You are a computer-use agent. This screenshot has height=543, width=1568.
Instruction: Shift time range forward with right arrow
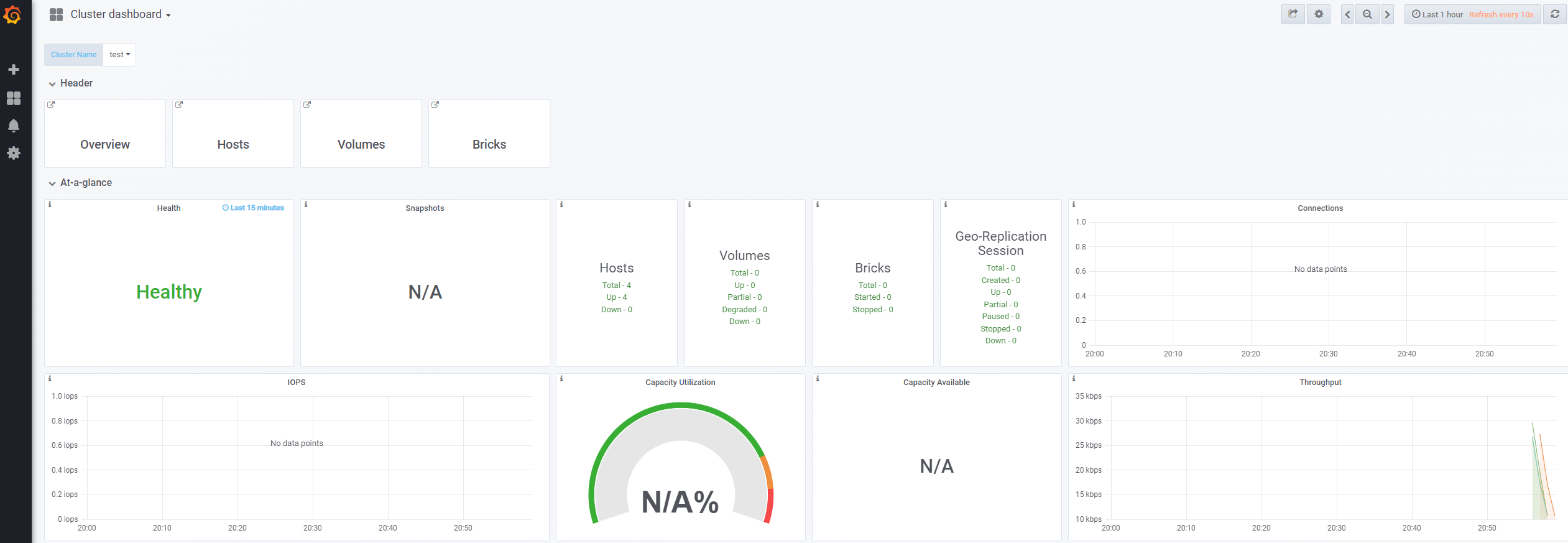1387,14
